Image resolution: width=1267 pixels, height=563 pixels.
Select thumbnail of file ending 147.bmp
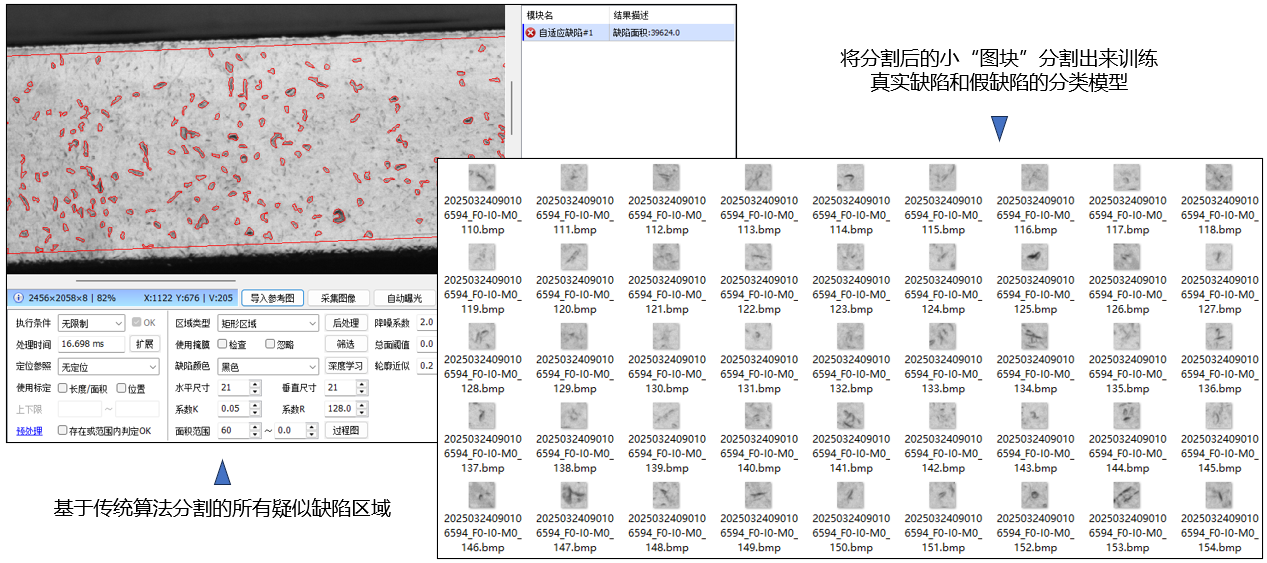574,495
